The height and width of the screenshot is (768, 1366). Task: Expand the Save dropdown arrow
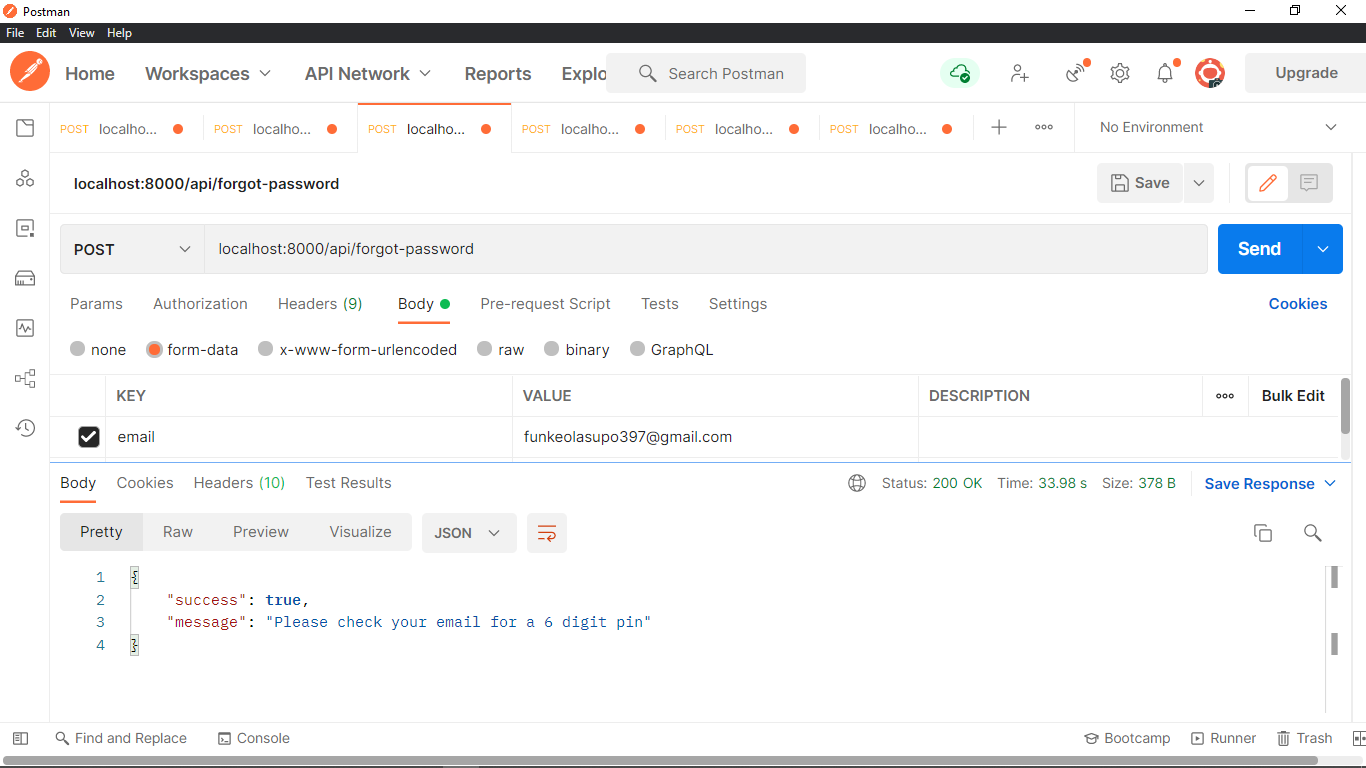(1198, 183)
